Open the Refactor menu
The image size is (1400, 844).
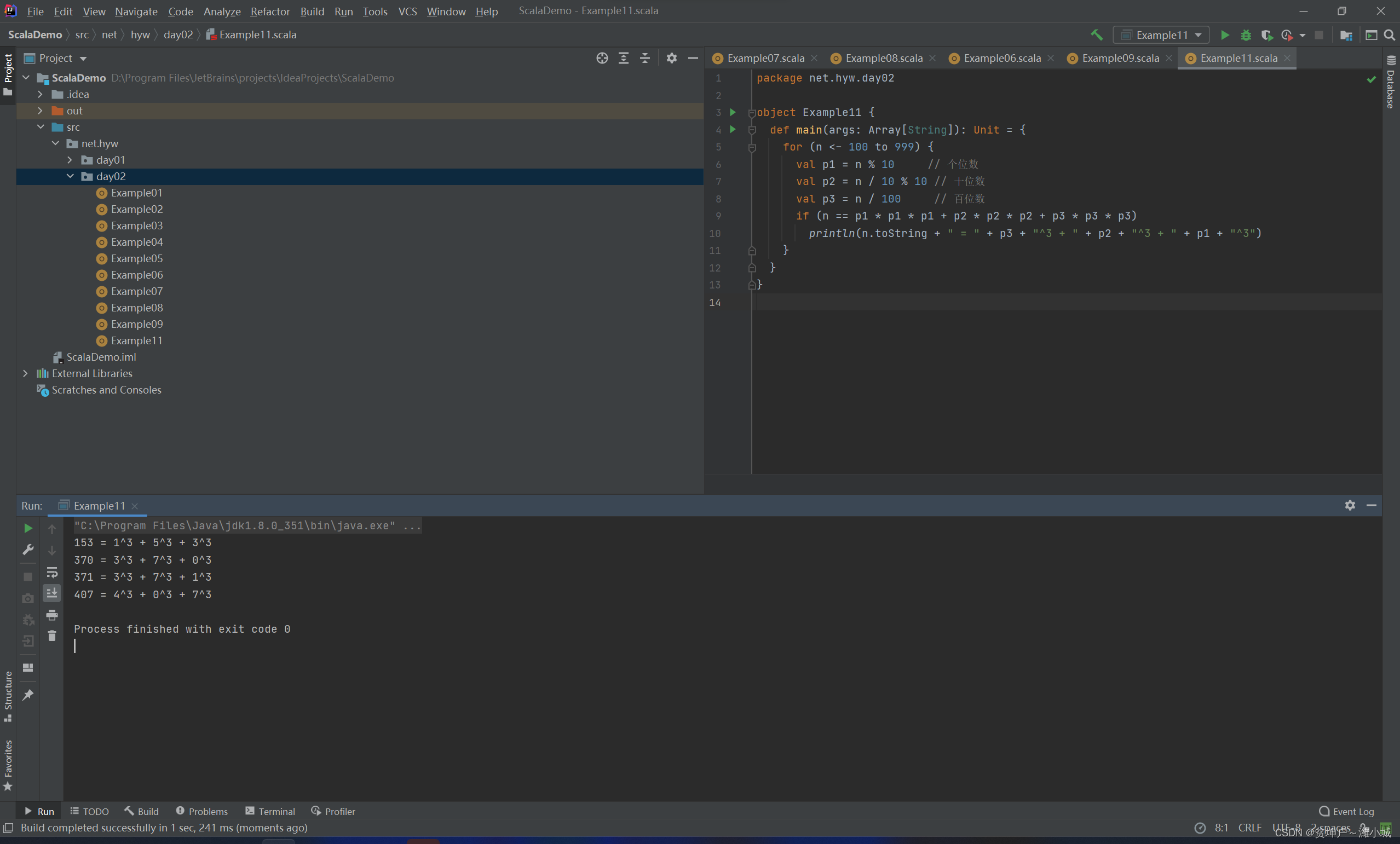tap(270, 11)
